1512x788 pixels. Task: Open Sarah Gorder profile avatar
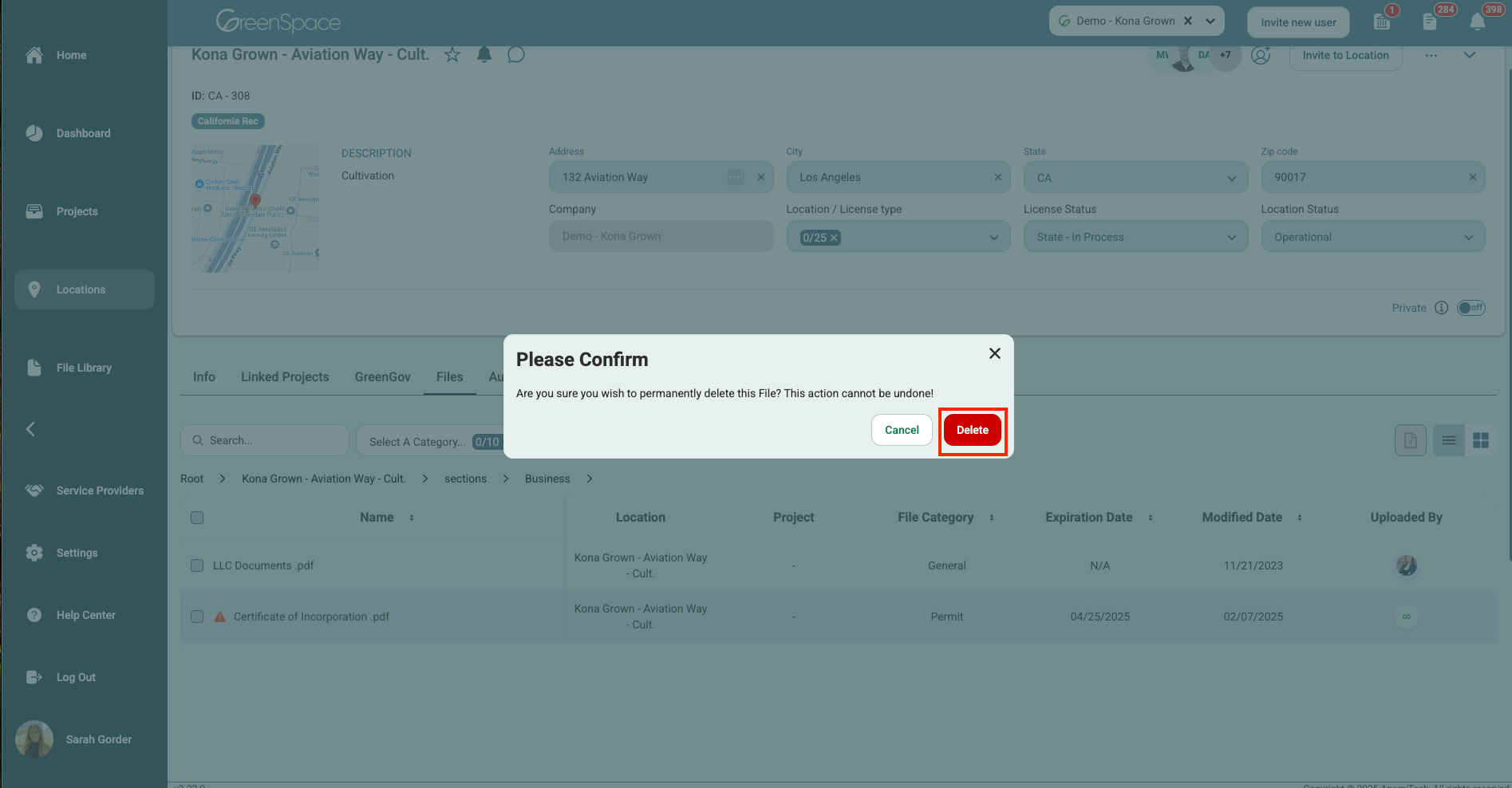(34, 739)
